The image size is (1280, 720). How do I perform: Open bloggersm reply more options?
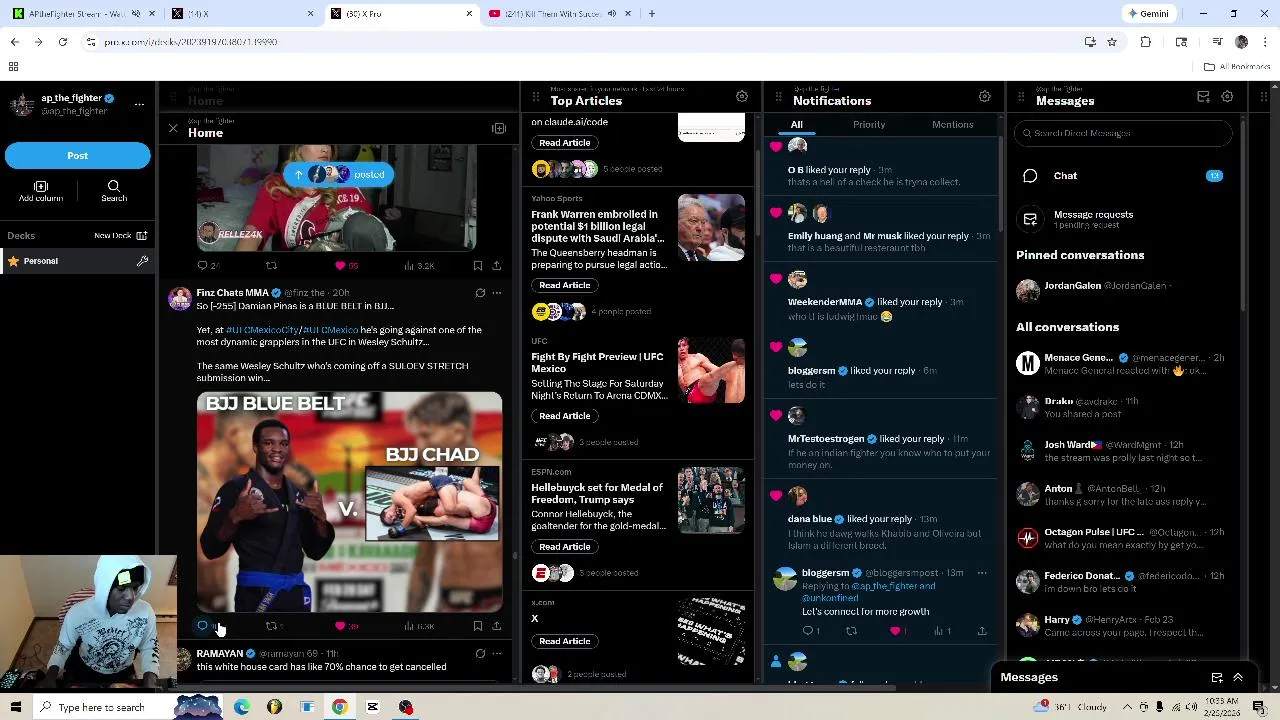point(982,573)
